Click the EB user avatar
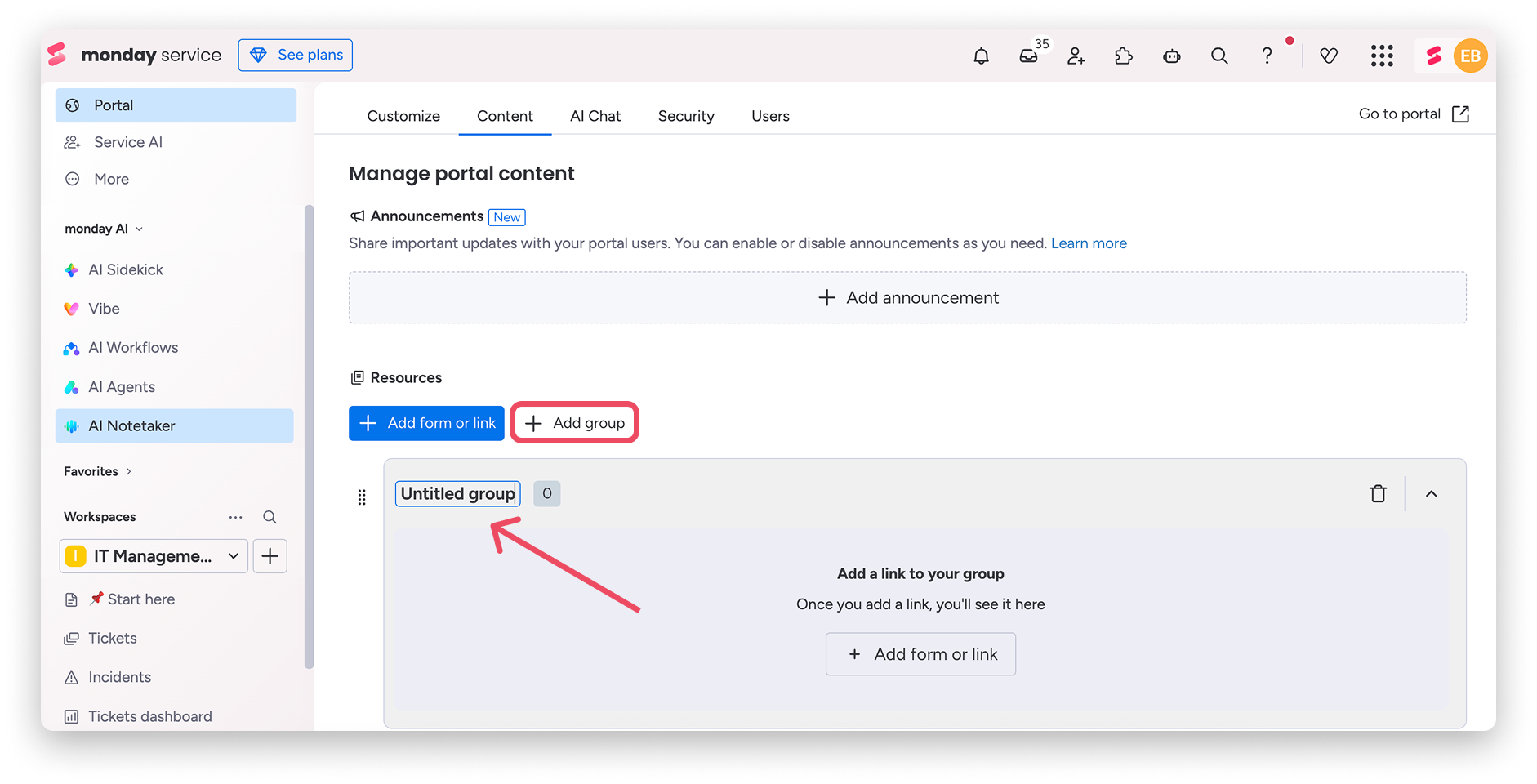Image resolution: width=1537 pixels, height=784 pixels. click(1471, 56)
